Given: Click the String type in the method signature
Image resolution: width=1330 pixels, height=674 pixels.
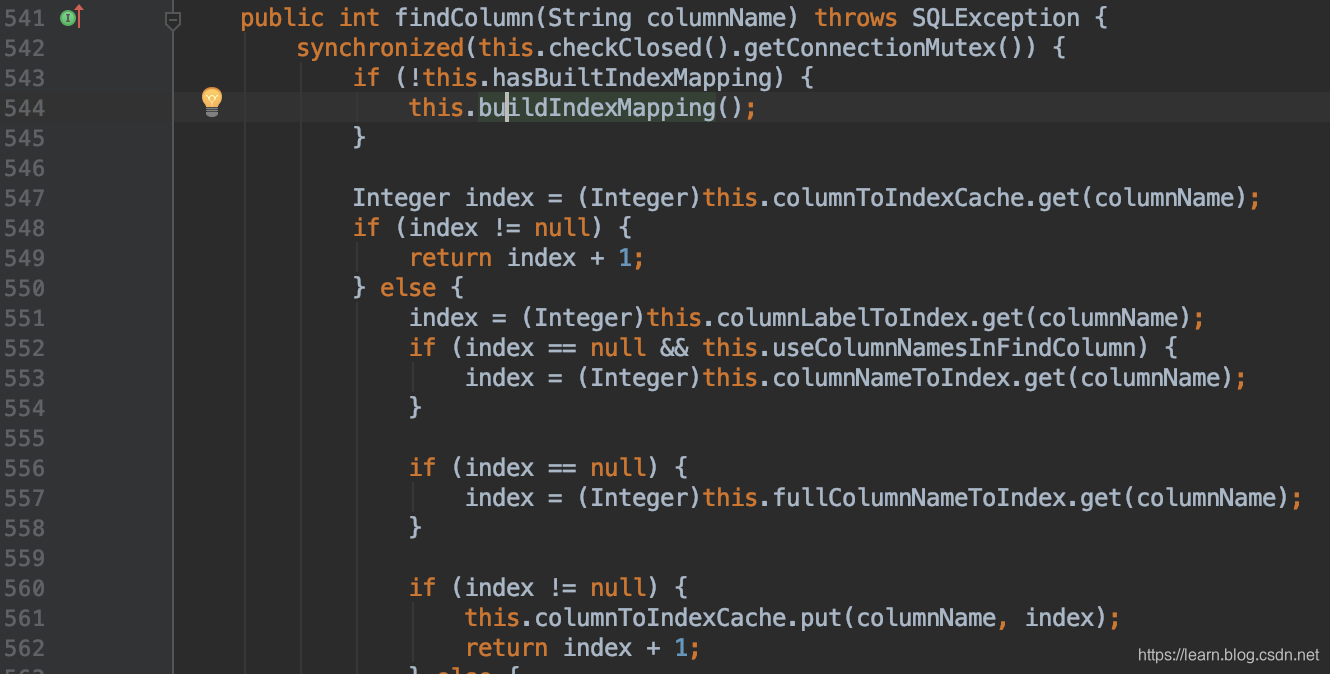Looking at the screenshot, I should coord(591,18).
